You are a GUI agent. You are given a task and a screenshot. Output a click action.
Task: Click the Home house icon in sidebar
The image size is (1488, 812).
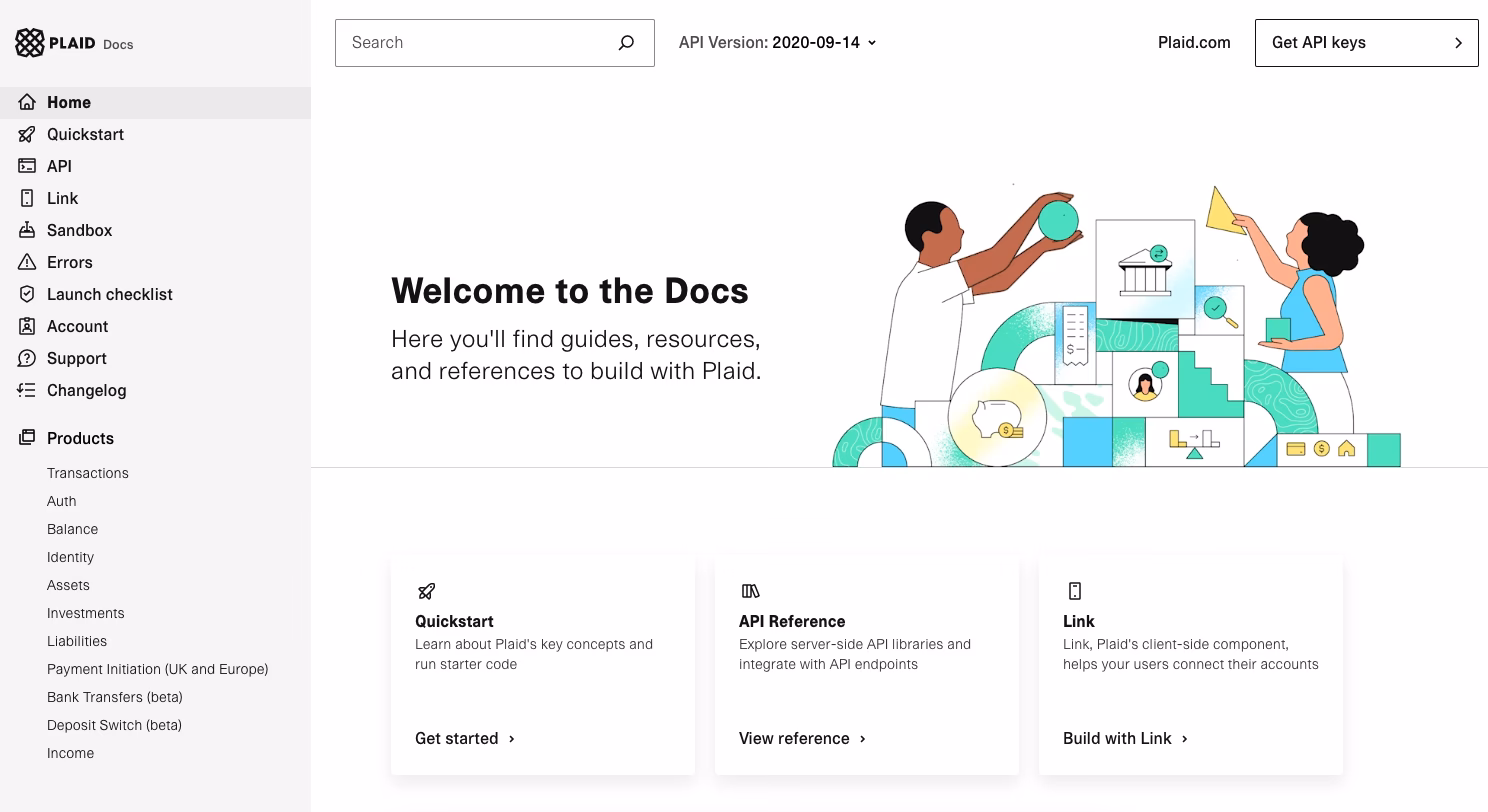(x=27, y=102)
